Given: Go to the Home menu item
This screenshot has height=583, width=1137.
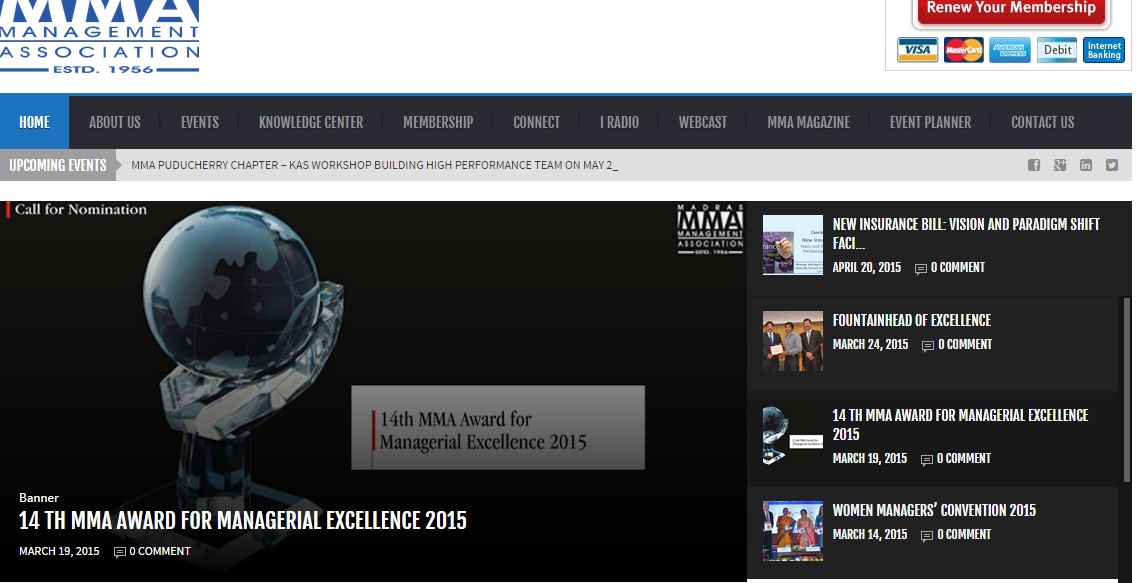Looking at the screenshot, I should (x=34, y=122).
